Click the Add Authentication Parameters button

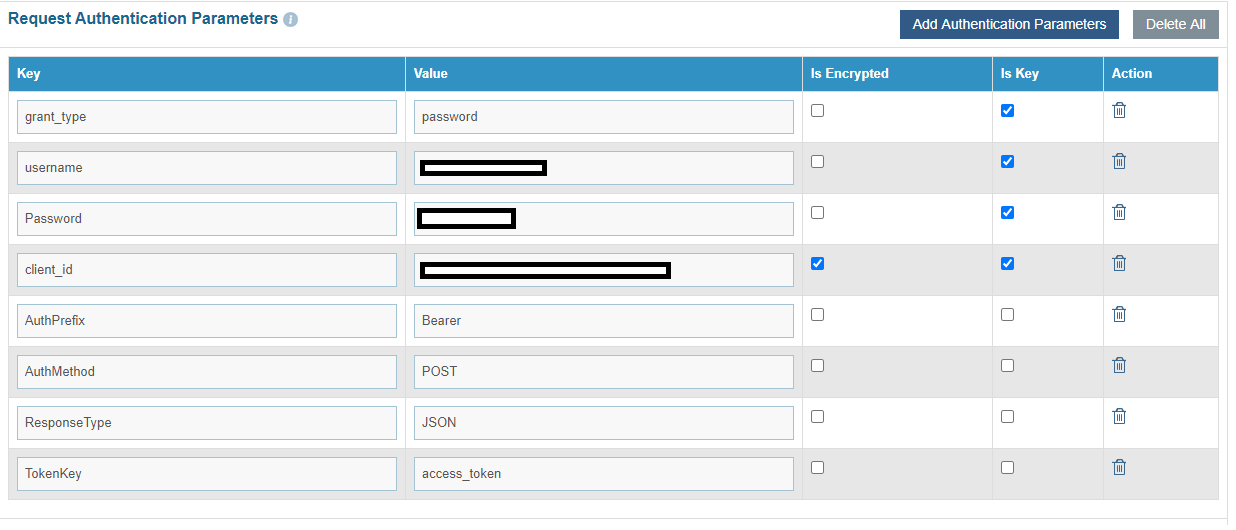pyautogui.click(x=1009, y=25)
